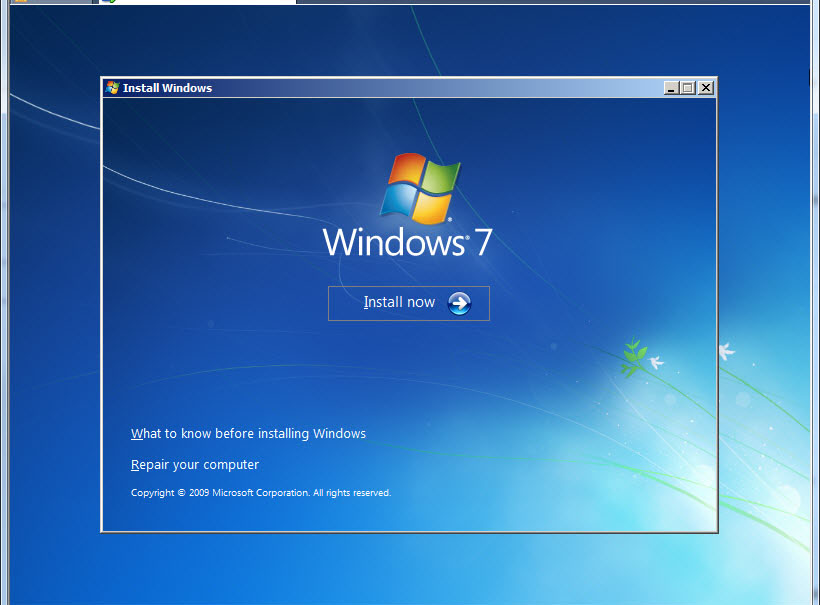Click the small icon in the leftmost top tab
This screenshot has width=820, height=605.
coord(20,3)
